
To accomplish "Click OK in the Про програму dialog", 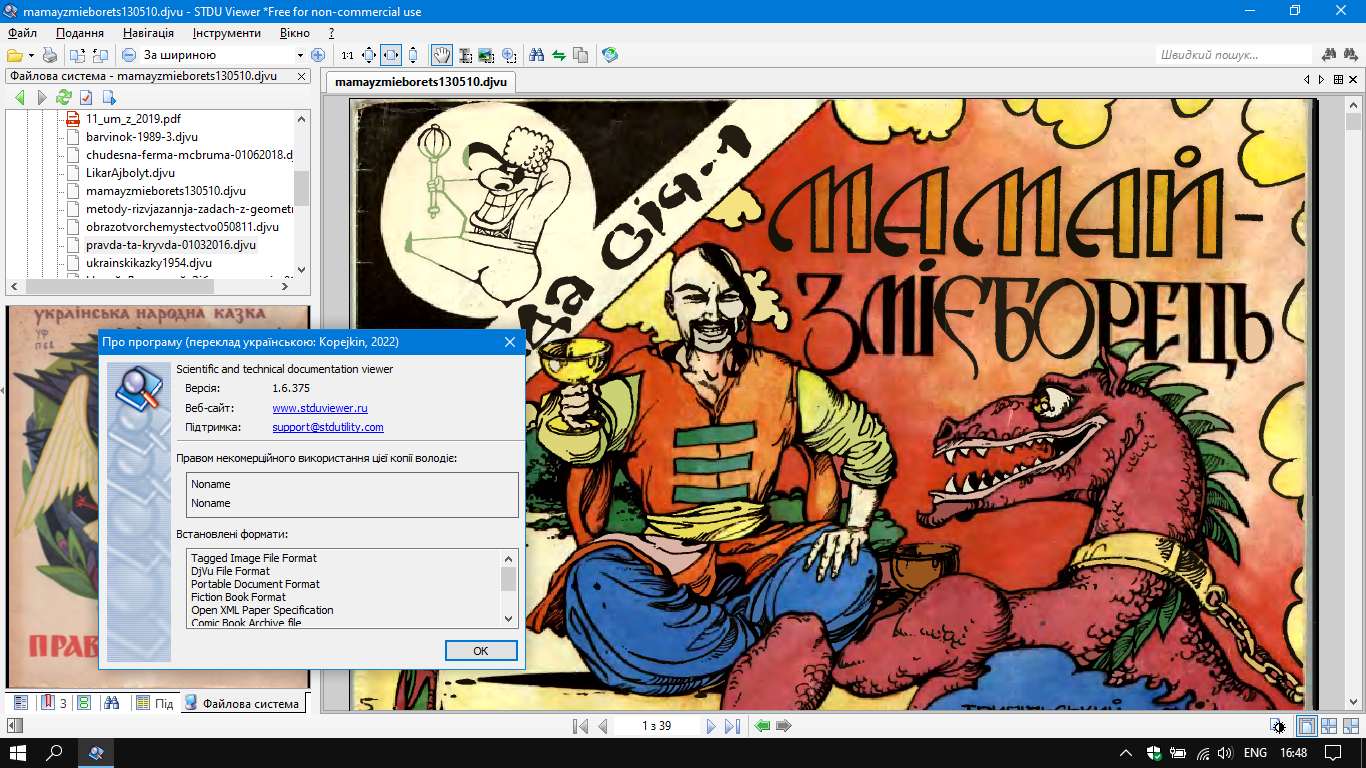I will pos(481,650).
